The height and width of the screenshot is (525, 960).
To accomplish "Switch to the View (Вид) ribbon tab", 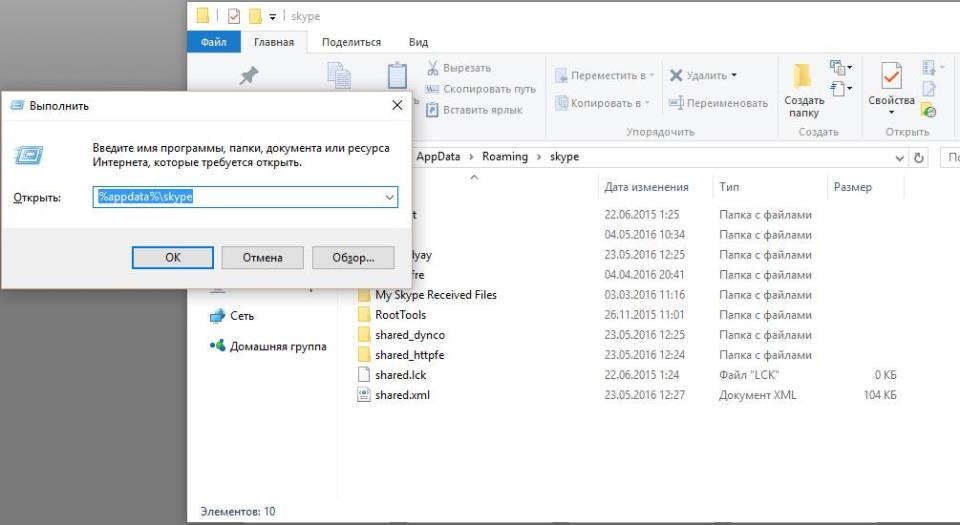I will point(418,42).
